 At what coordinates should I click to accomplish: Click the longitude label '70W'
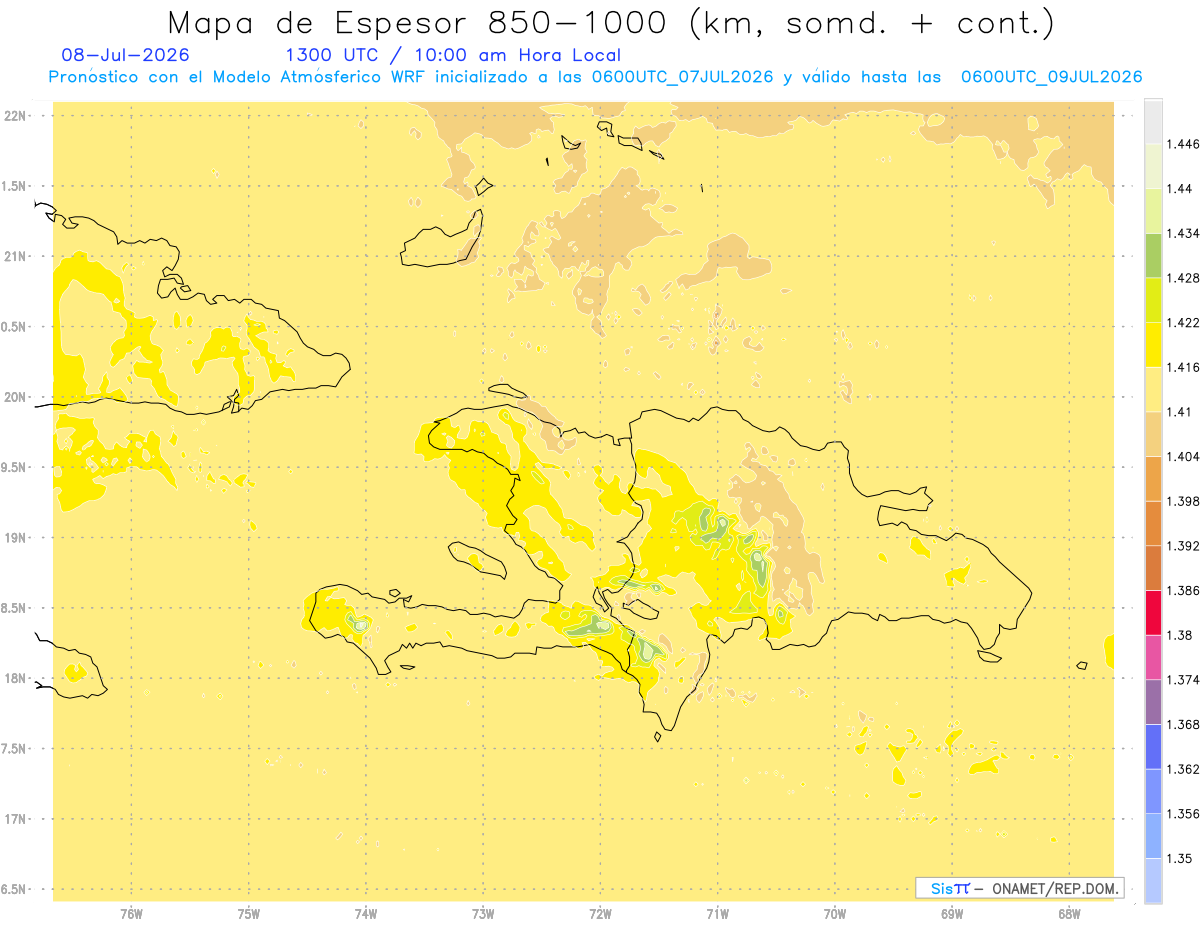click(835, 913)
